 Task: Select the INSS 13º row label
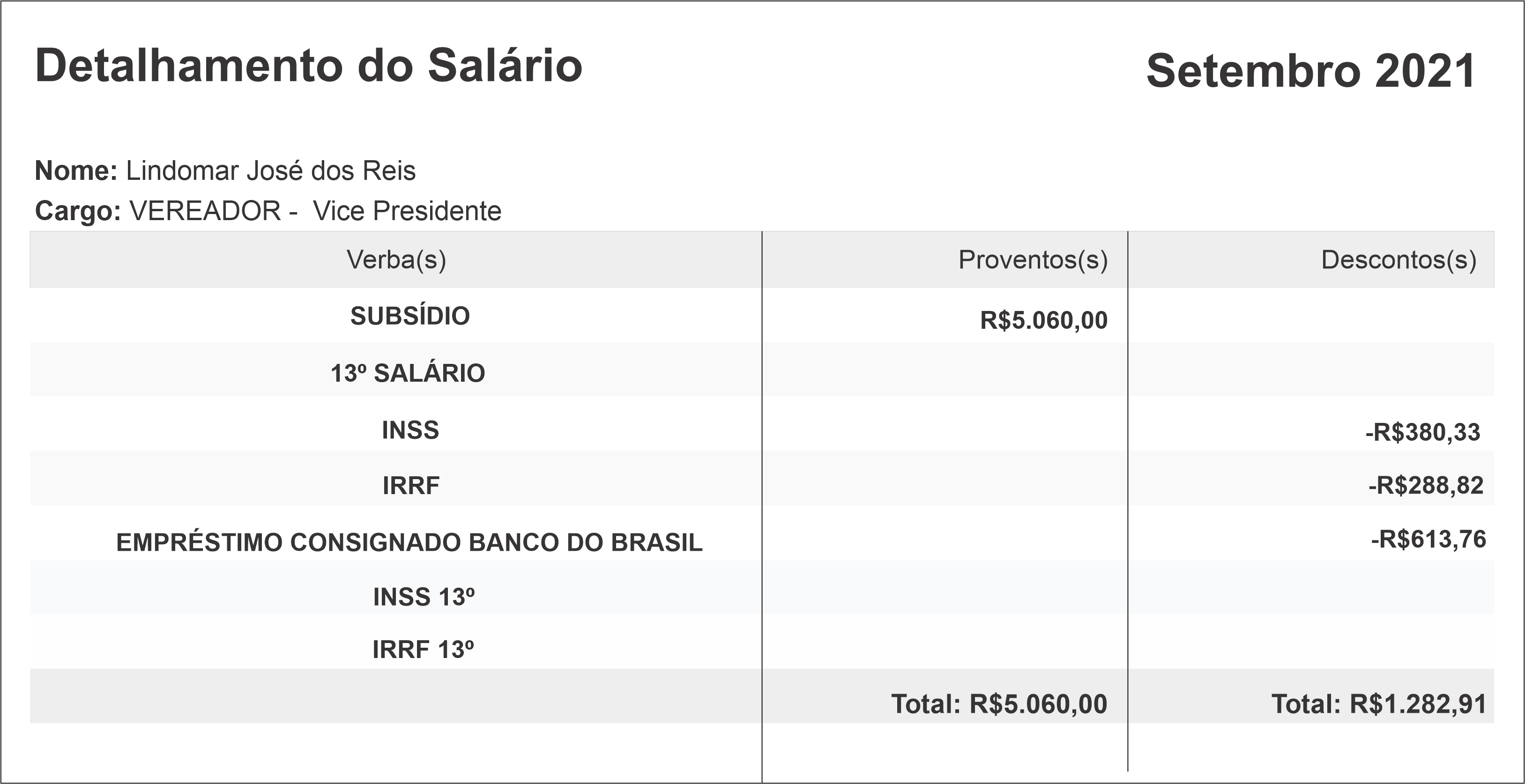tap(424, 597)
